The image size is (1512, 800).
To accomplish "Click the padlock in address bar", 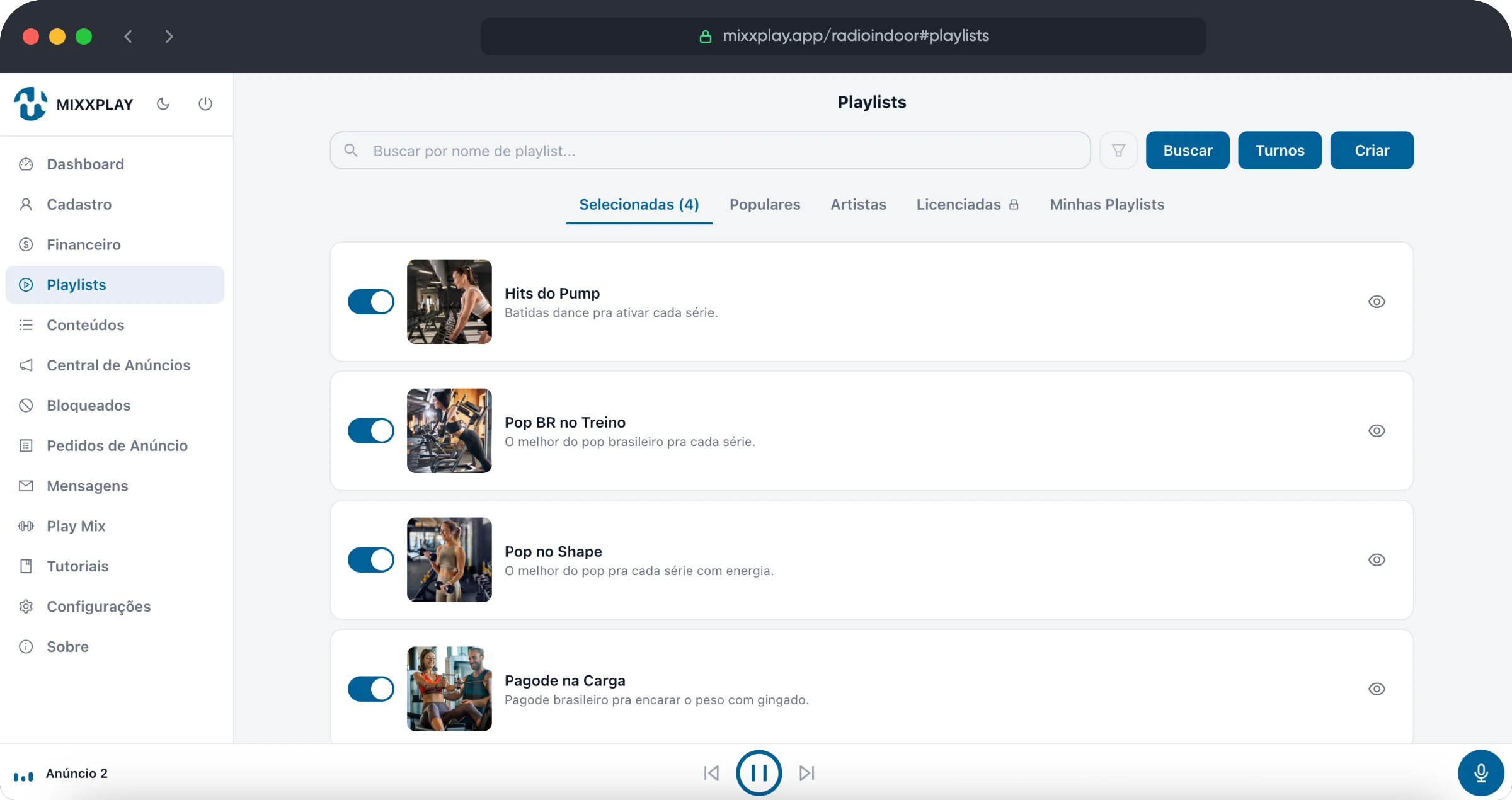I will (706, 37).
